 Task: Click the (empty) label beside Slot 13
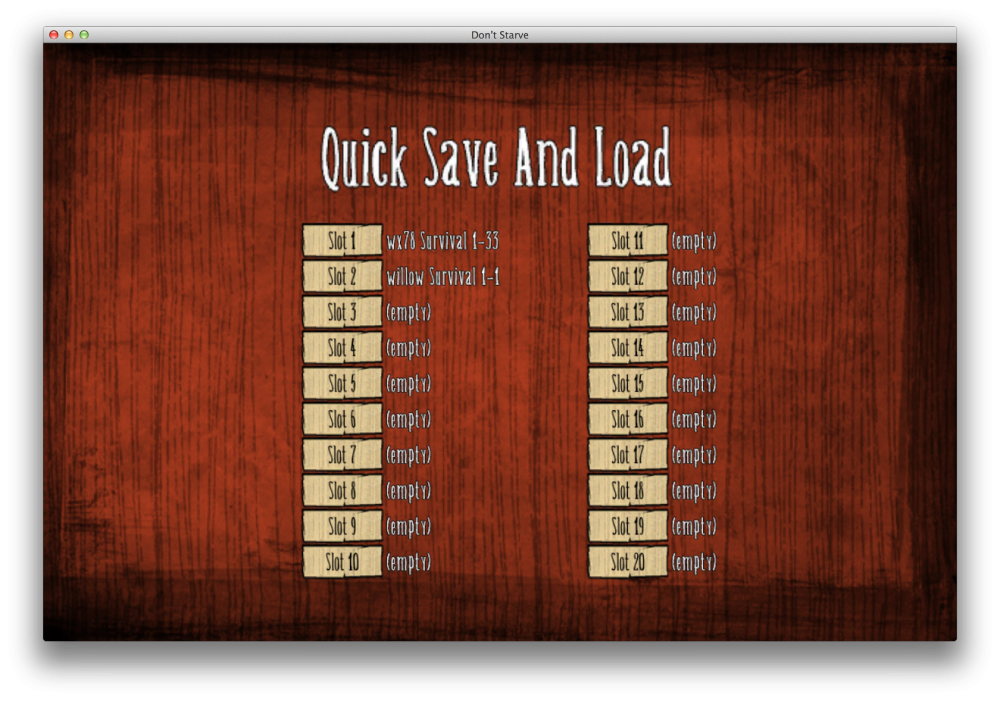694,313
